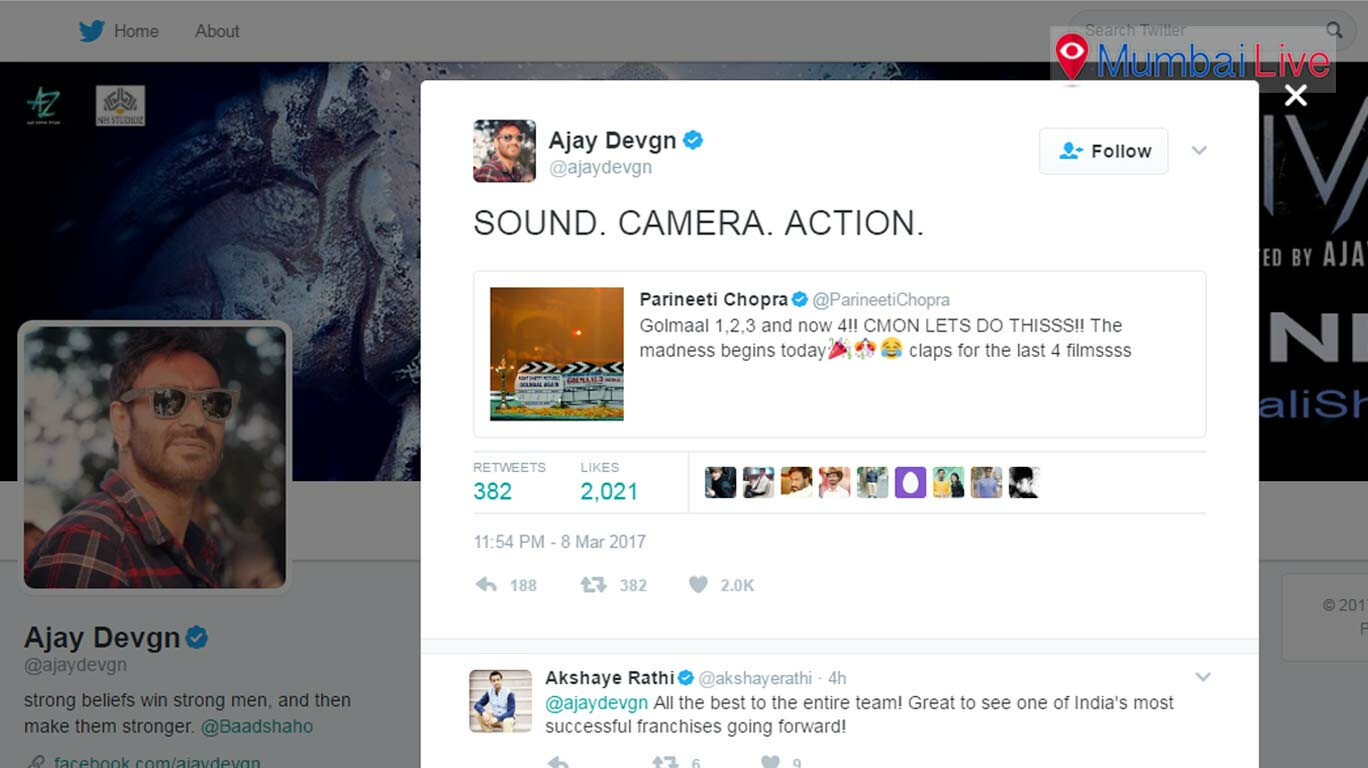1368x768 pixels.
Task: Click the search magnifier icon
Action: tap(1334, 30)
